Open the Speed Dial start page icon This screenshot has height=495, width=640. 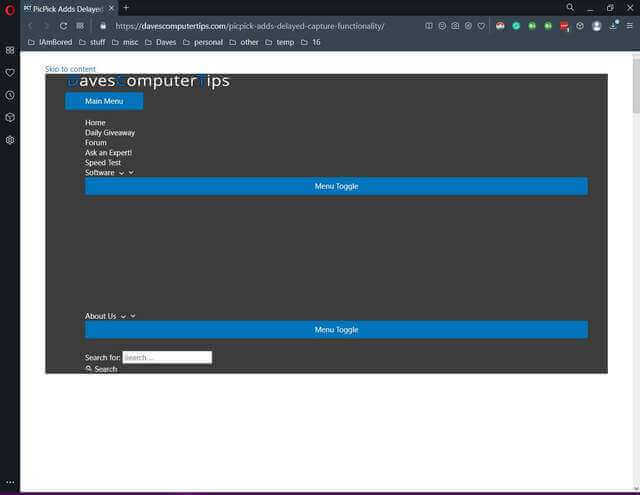80,26
